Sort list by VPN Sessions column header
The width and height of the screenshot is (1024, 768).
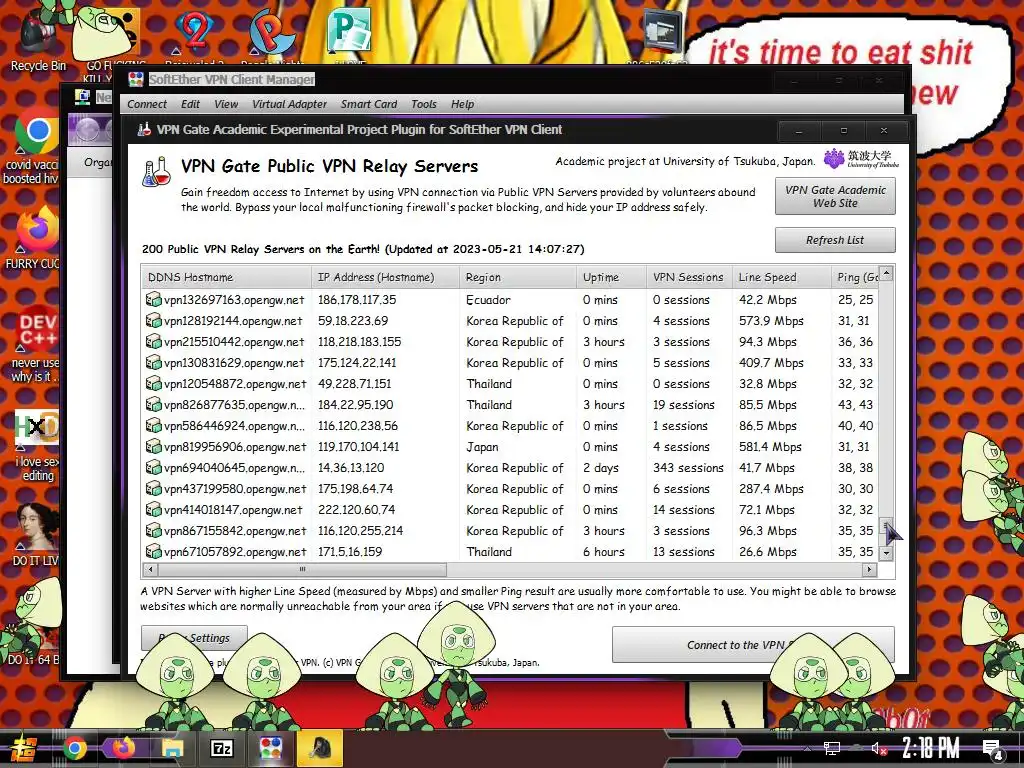pos(690,277)
